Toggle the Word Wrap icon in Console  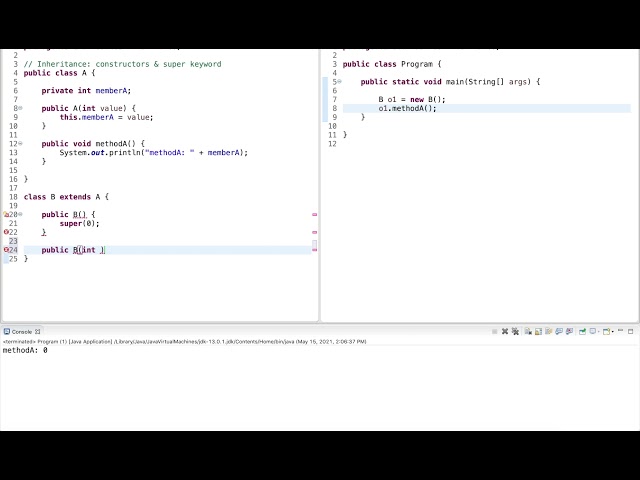[x=549, y=331]
